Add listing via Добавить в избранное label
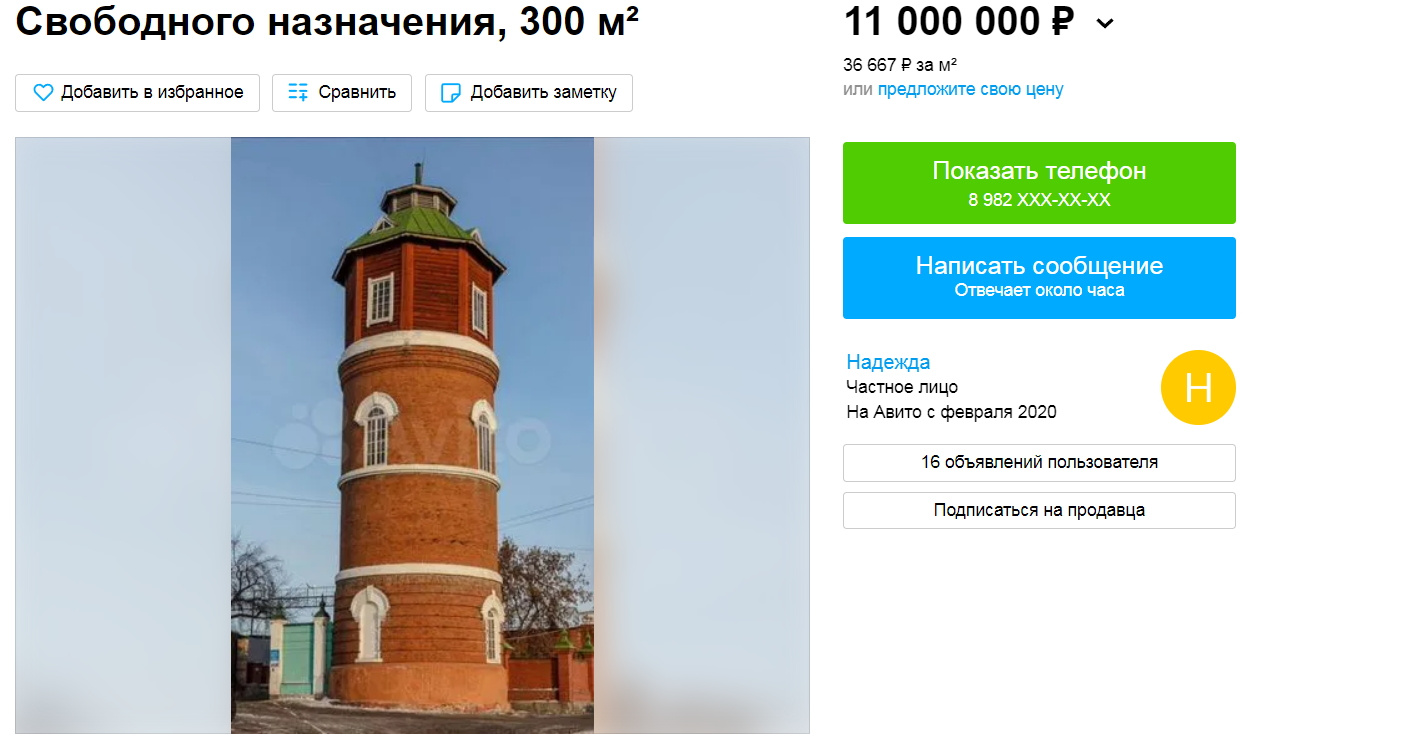1403x752 pixels. tap(152, 93)
